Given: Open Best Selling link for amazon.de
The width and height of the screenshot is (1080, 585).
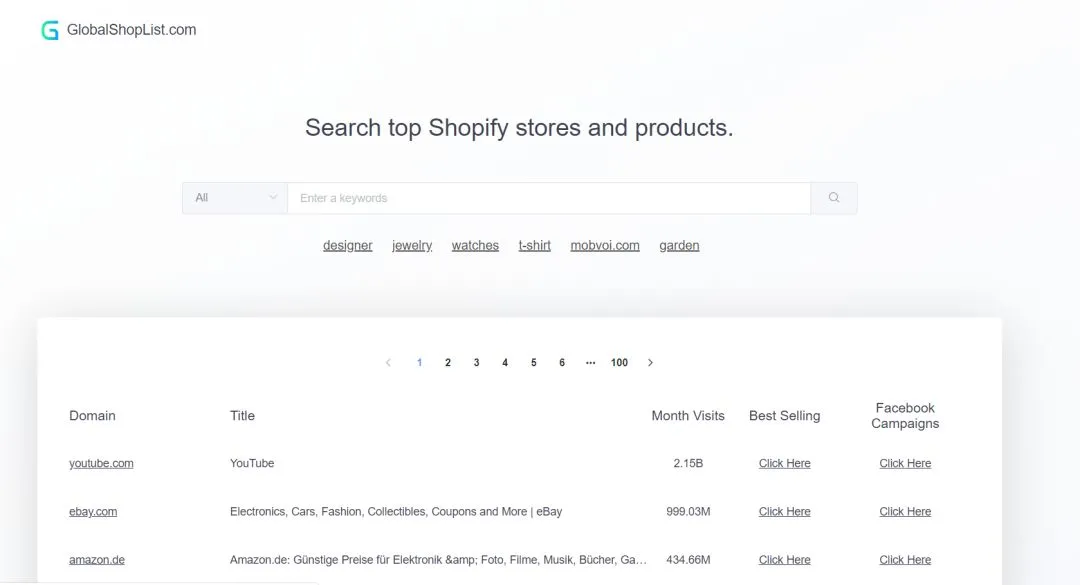Looking at the screenshot, I should (785, 560).
